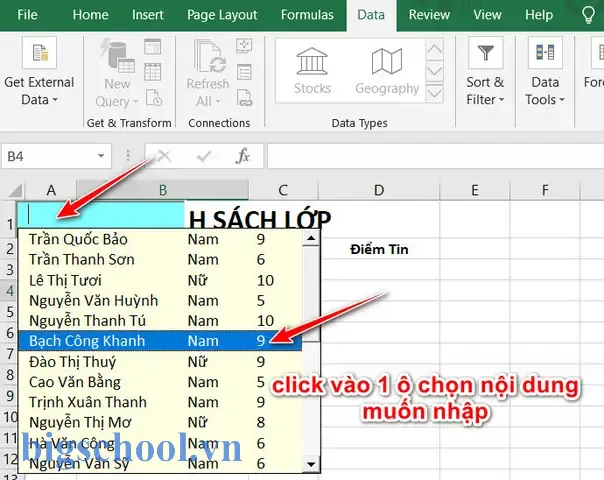604x480 pixels.
Task: Open the Review ribbon tab
Action: (429, 15)
